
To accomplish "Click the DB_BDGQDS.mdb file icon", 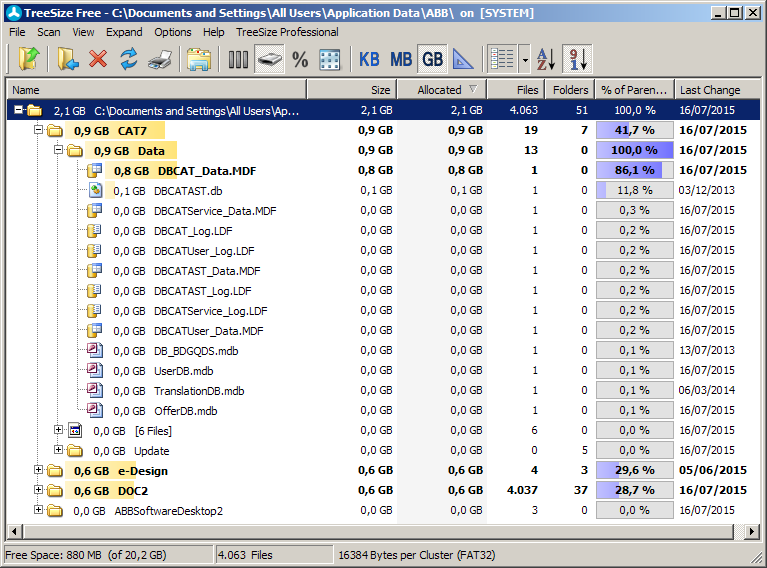I will 95,350.
